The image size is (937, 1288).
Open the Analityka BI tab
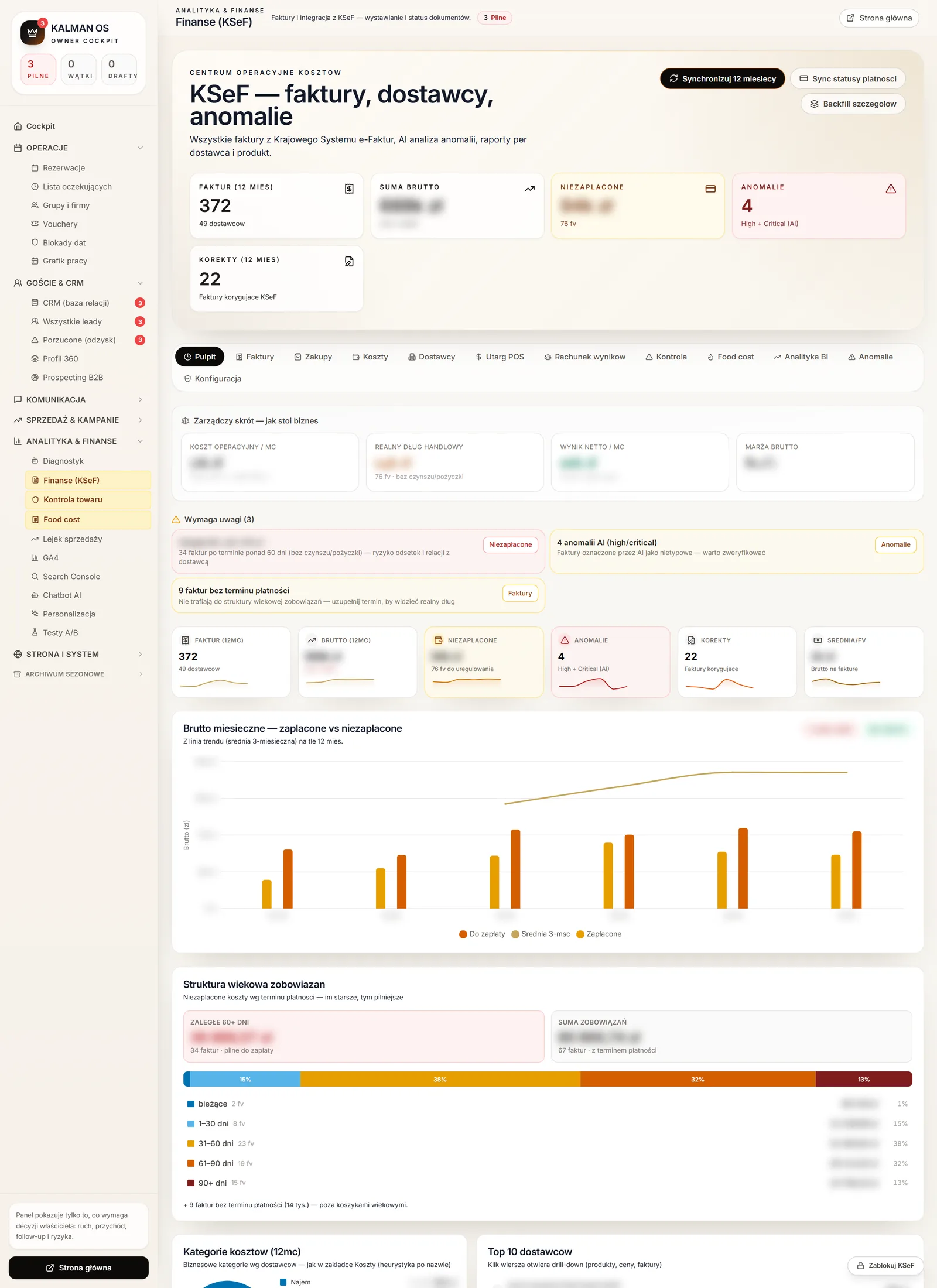(801, 357)
